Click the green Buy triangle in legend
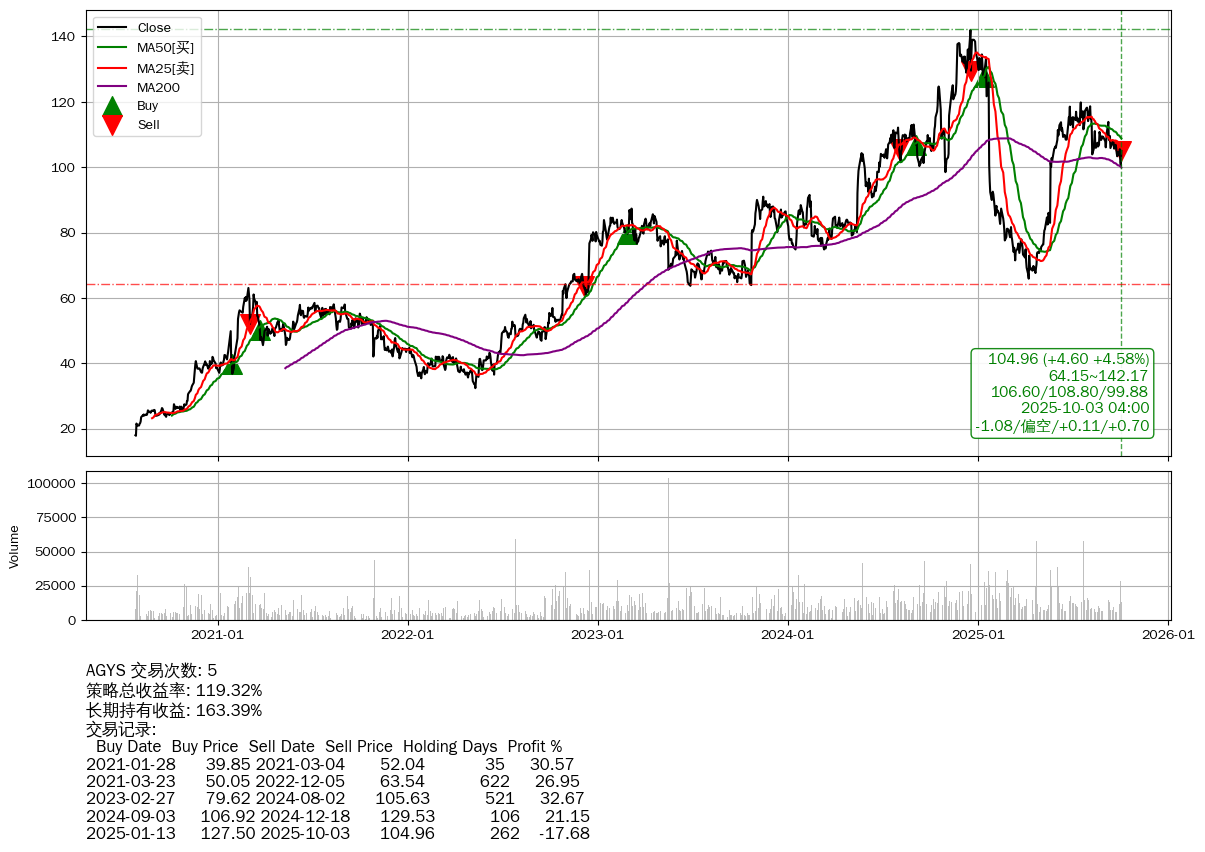 (113, 106)
